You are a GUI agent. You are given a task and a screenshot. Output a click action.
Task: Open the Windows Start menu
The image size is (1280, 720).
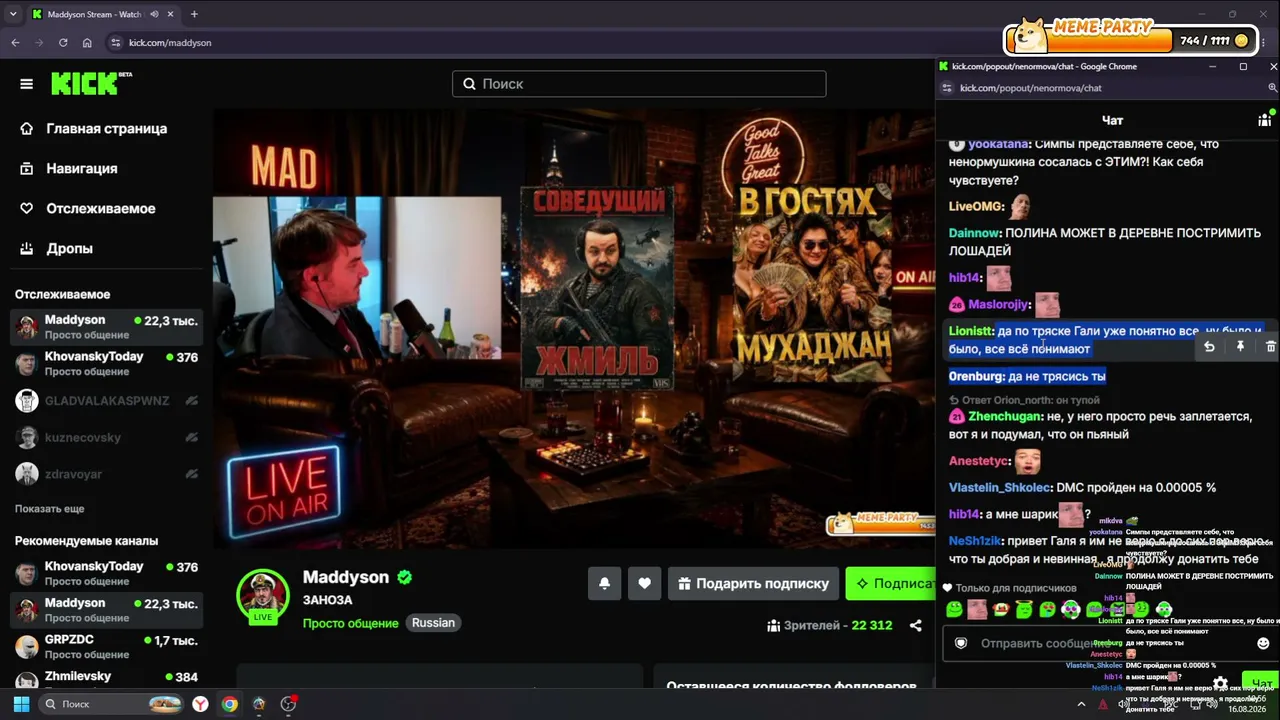click(x=21, y=704)
